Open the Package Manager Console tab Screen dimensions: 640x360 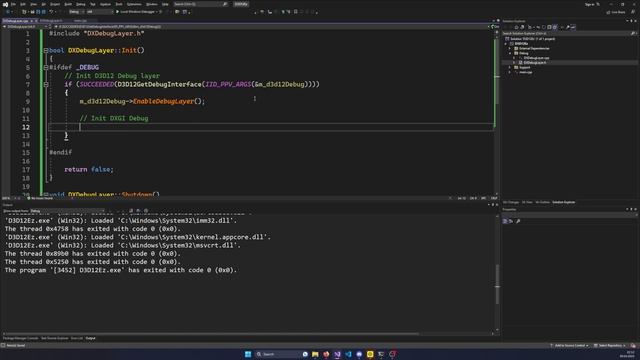pyautogui.click(x=20, y=338)
